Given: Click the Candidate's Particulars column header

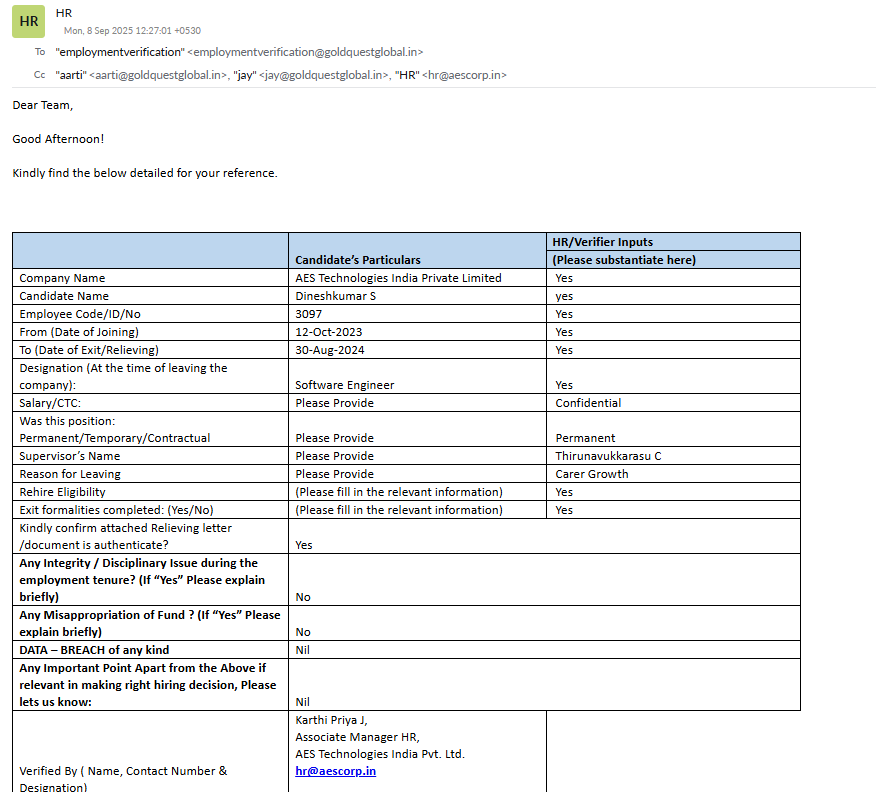Looking at the screenshot, I should click(358, 260).
